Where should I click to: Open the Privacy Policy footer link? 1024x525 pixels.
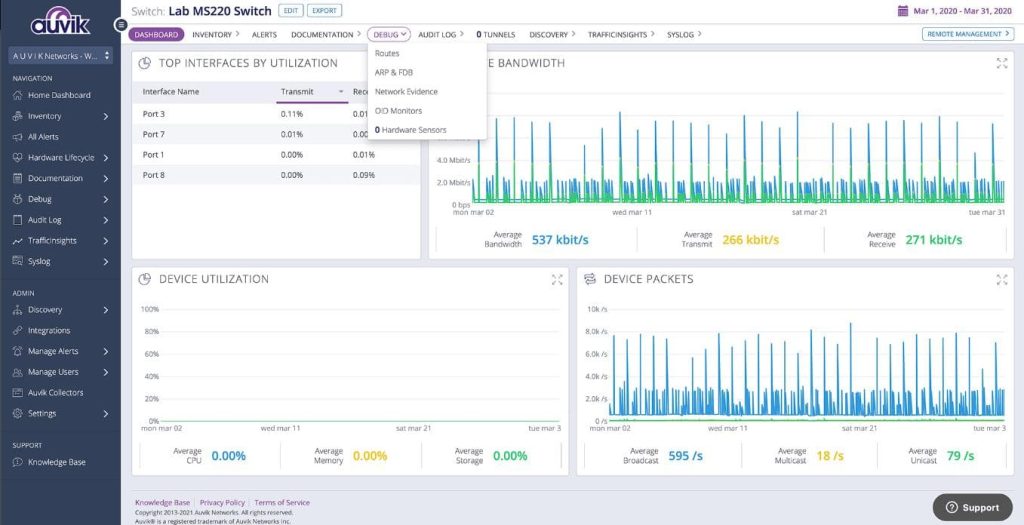point(222,503)
